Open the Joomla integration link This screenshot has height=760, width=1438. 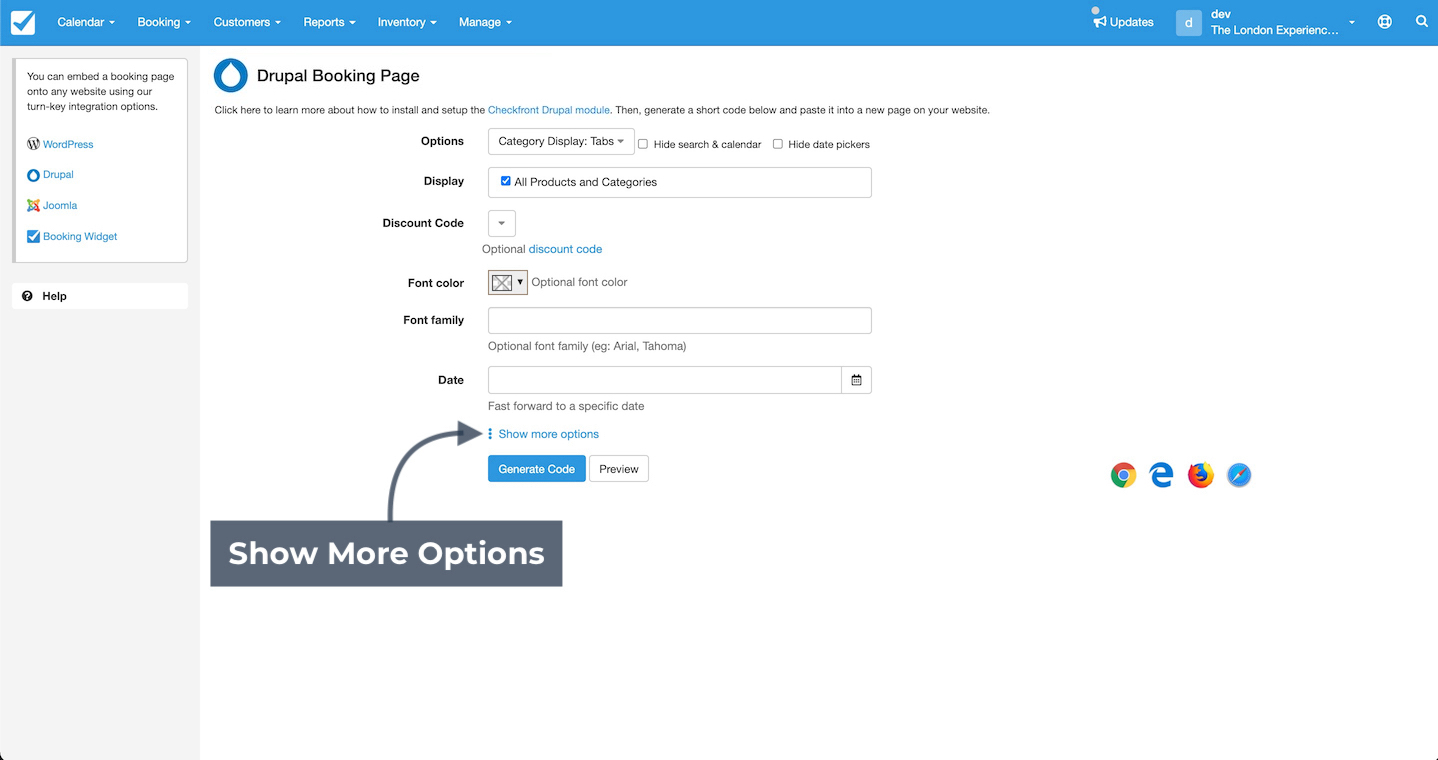(x=60, y=205)
